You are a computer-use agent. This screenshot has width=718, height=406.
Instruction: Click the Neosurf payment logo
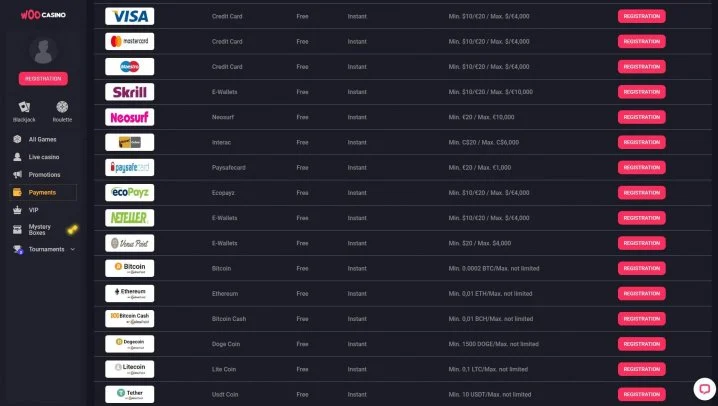click(x=129, y=117)
